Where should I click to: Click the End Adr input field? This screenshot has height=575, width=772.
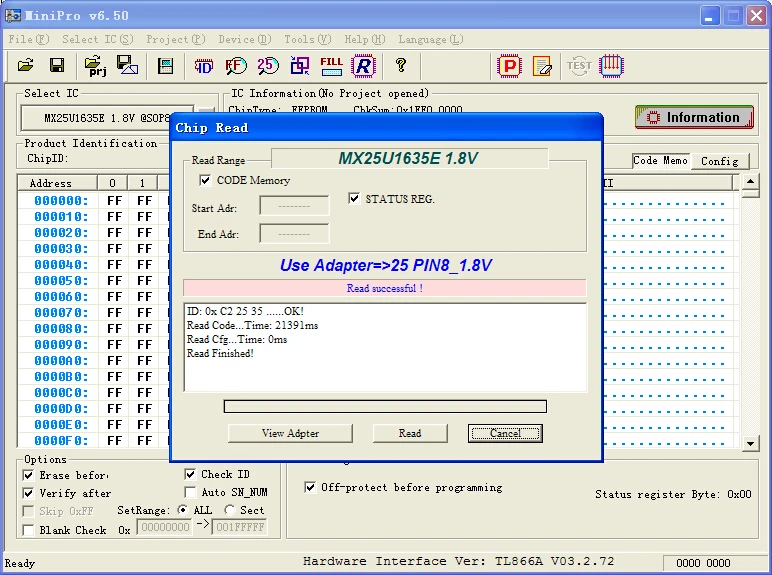coord(294,233)
